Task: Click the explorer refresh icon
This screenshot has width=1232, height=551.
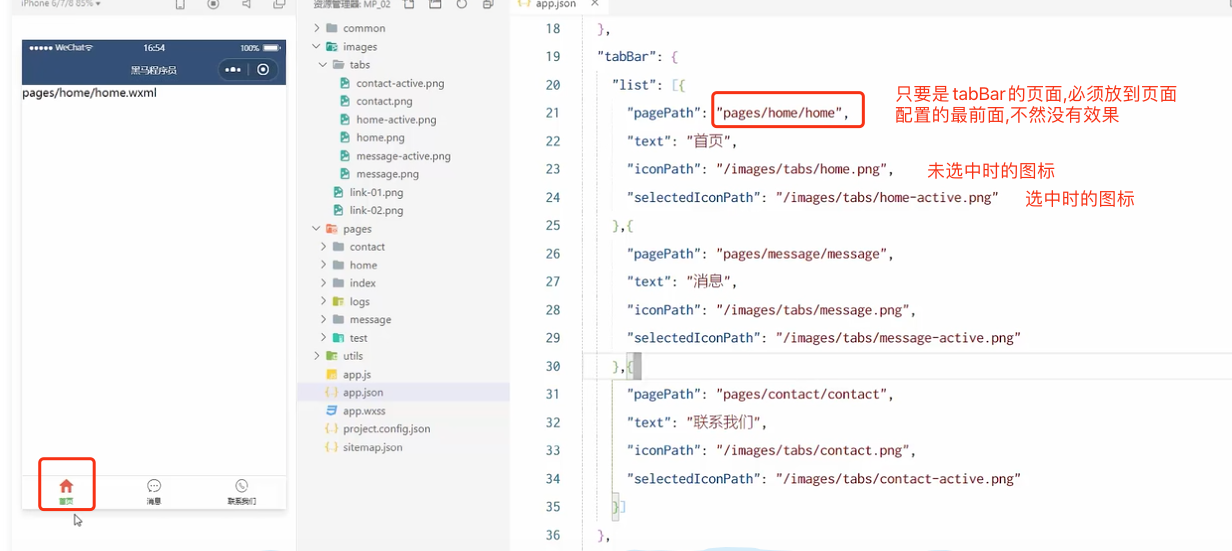Action: 461,4
